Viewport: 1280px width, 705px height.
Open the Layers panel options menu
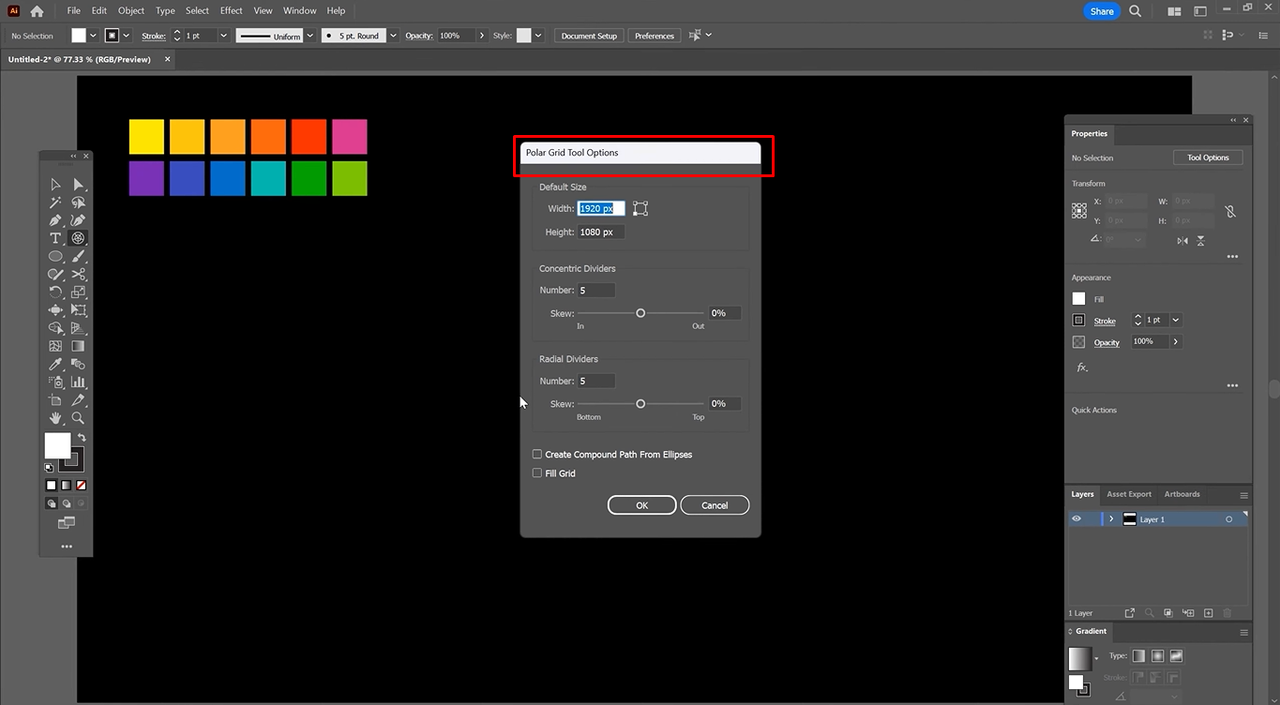(x=1244, y=495)
